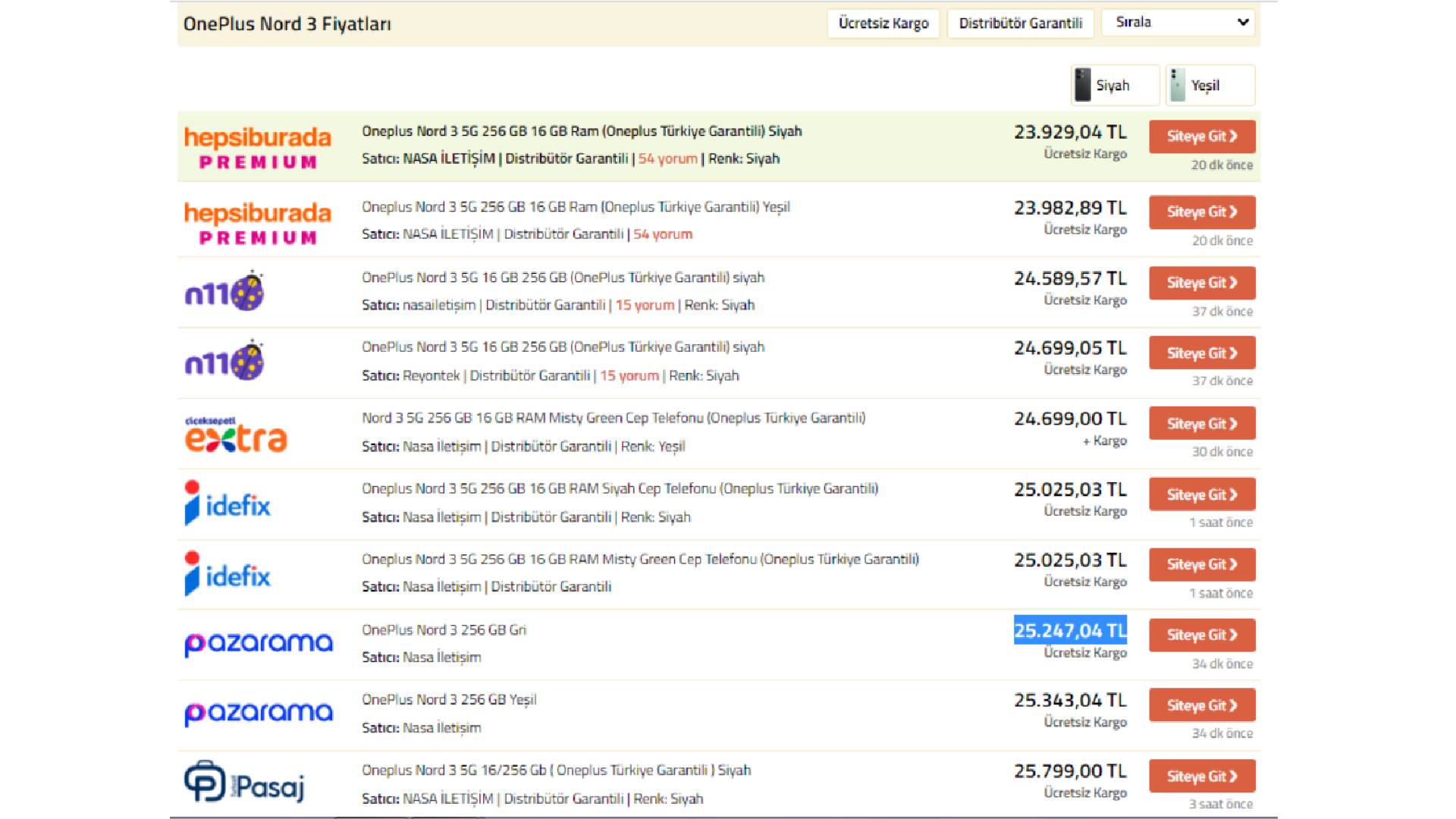The width and height of the screenshot is (1456, 819).
Task: Click seller text Satıcı: Reyontek
Action: pyautogui.click(x=410, y=375)
